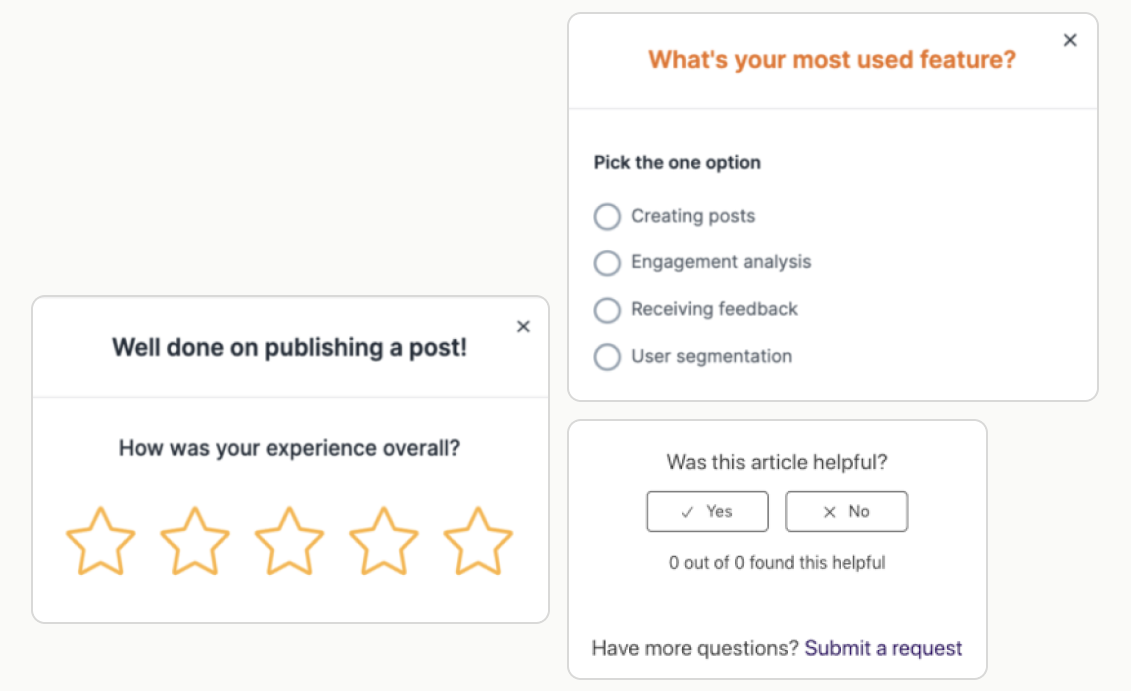Open the Submit a request link
This screenshot has width=1131, height=691.
pyautogui.click(x=884, y=648)
